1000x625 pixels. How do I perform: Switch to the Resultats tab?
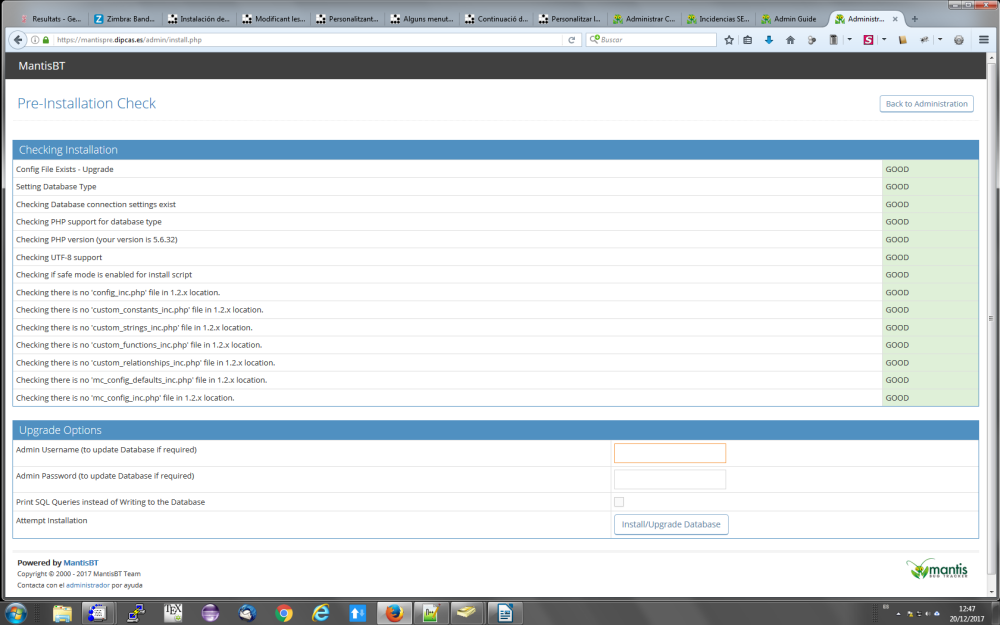click(x=51, y=19)
